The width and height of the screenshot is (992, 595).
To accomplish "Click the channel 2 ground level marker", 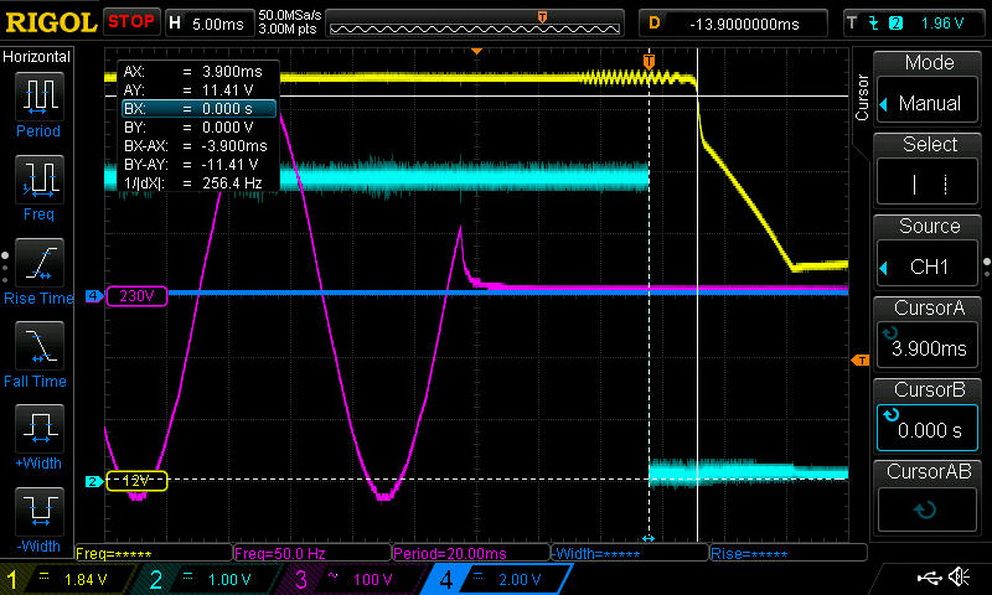I will 94,482.
